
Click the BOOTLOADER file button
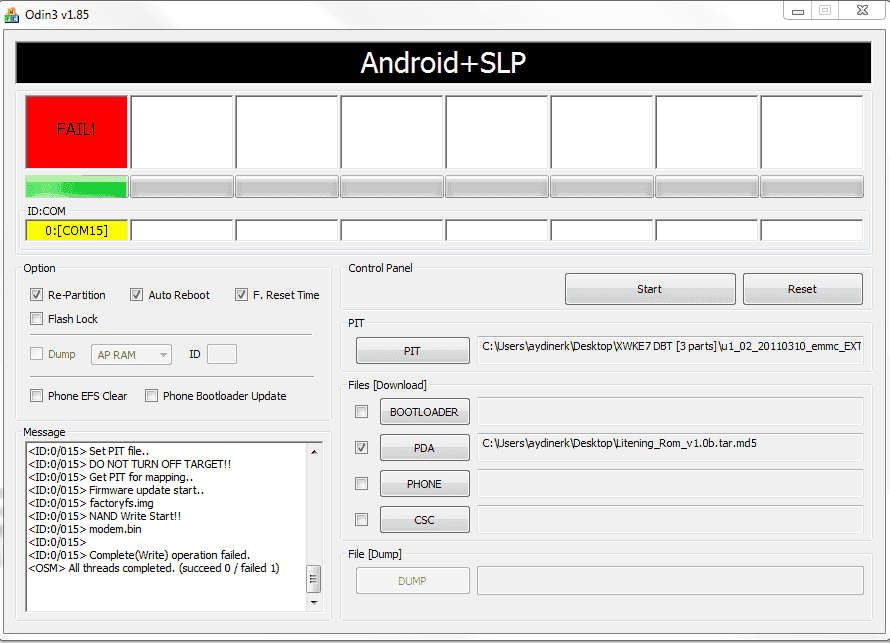pyautogui.click(x=425, y=411)
